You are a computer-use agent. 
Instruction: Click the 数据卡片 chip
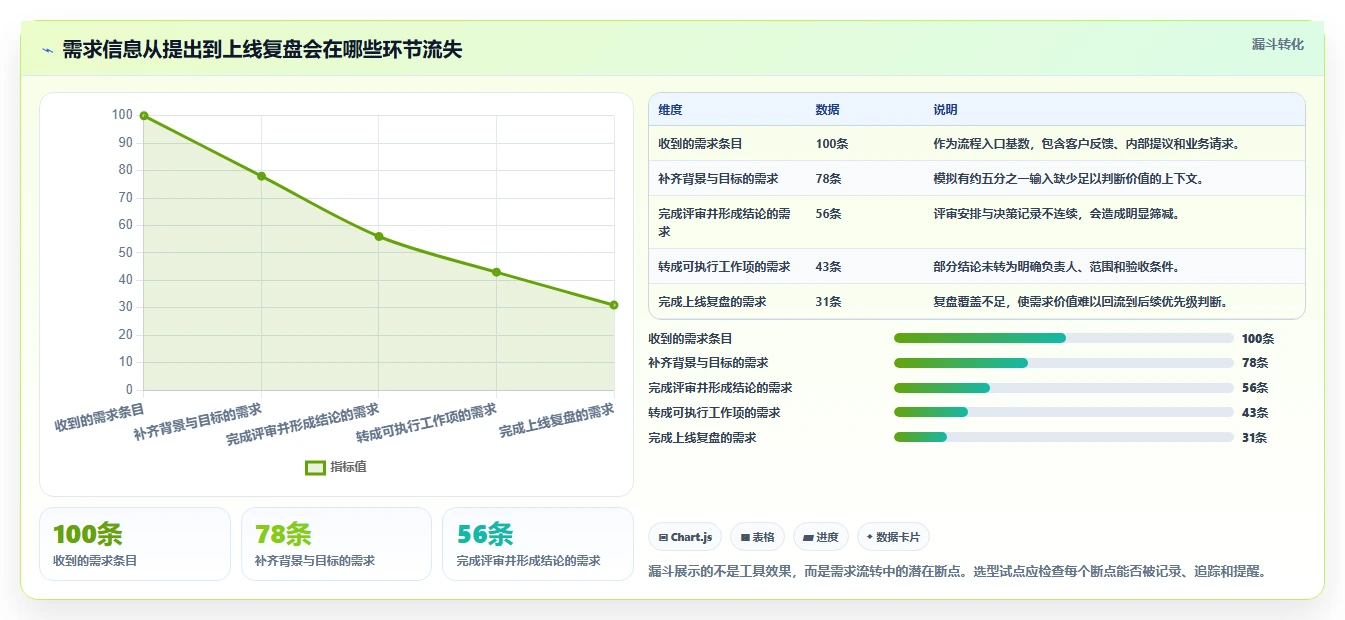pyautogui.click(x=893, y=537)
